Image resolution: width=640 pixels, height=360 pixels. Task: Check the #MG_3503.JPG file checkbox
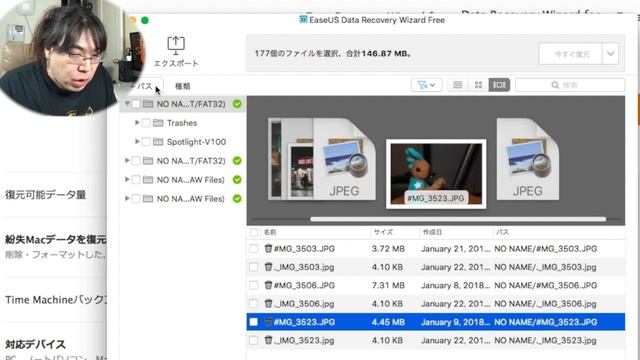tap(254, 249)
